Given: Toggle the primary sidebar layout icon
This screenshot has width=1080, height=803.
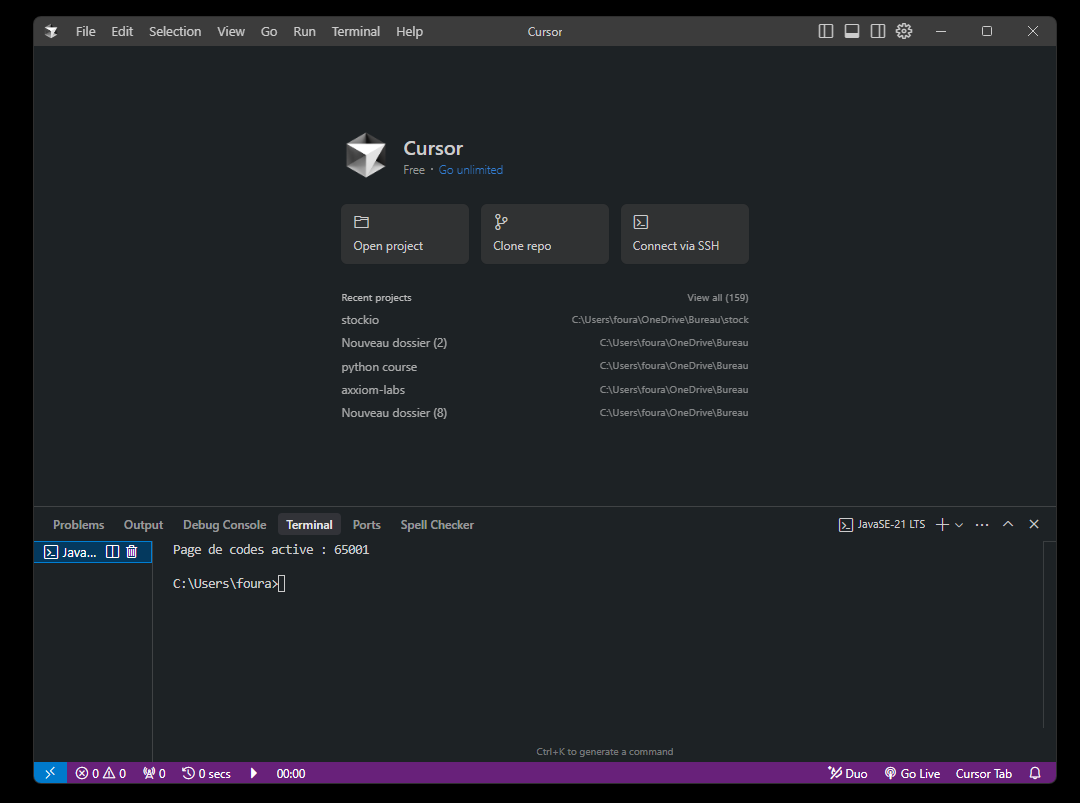Looking at the screenshot, I should point(826,31).
